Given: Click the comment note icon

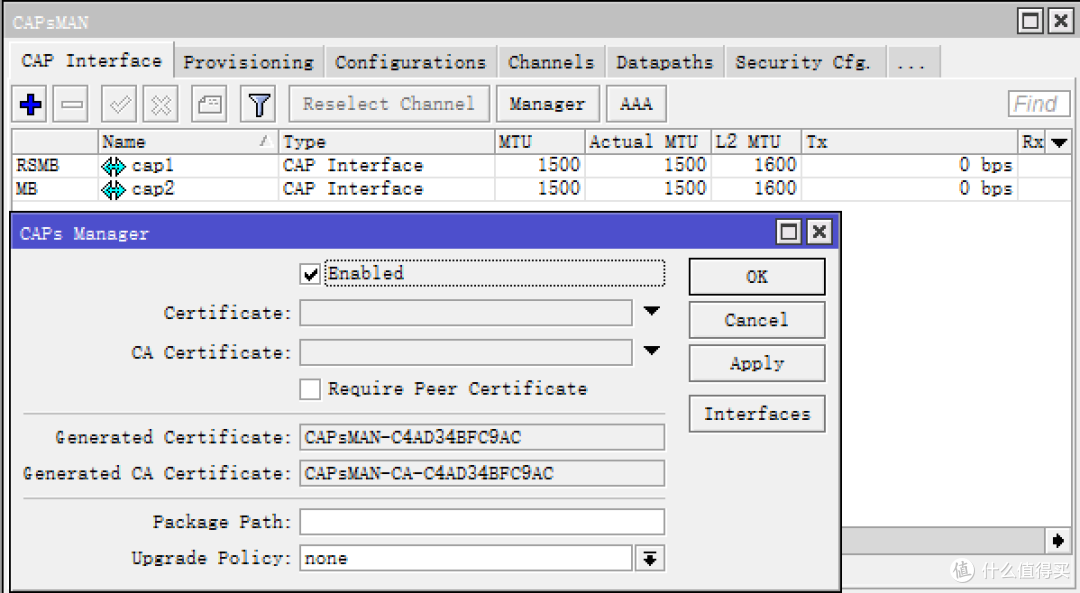Looking at the screenshot, I should pos(209,104).
